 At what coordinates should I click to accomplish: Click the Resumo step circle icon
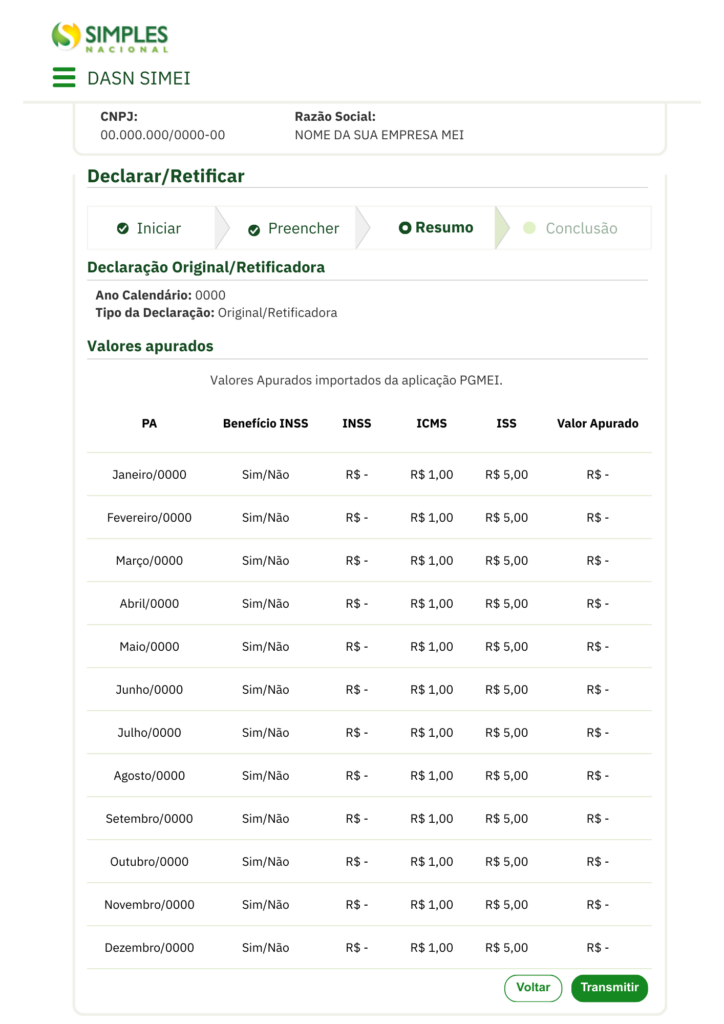pos(405,228)
